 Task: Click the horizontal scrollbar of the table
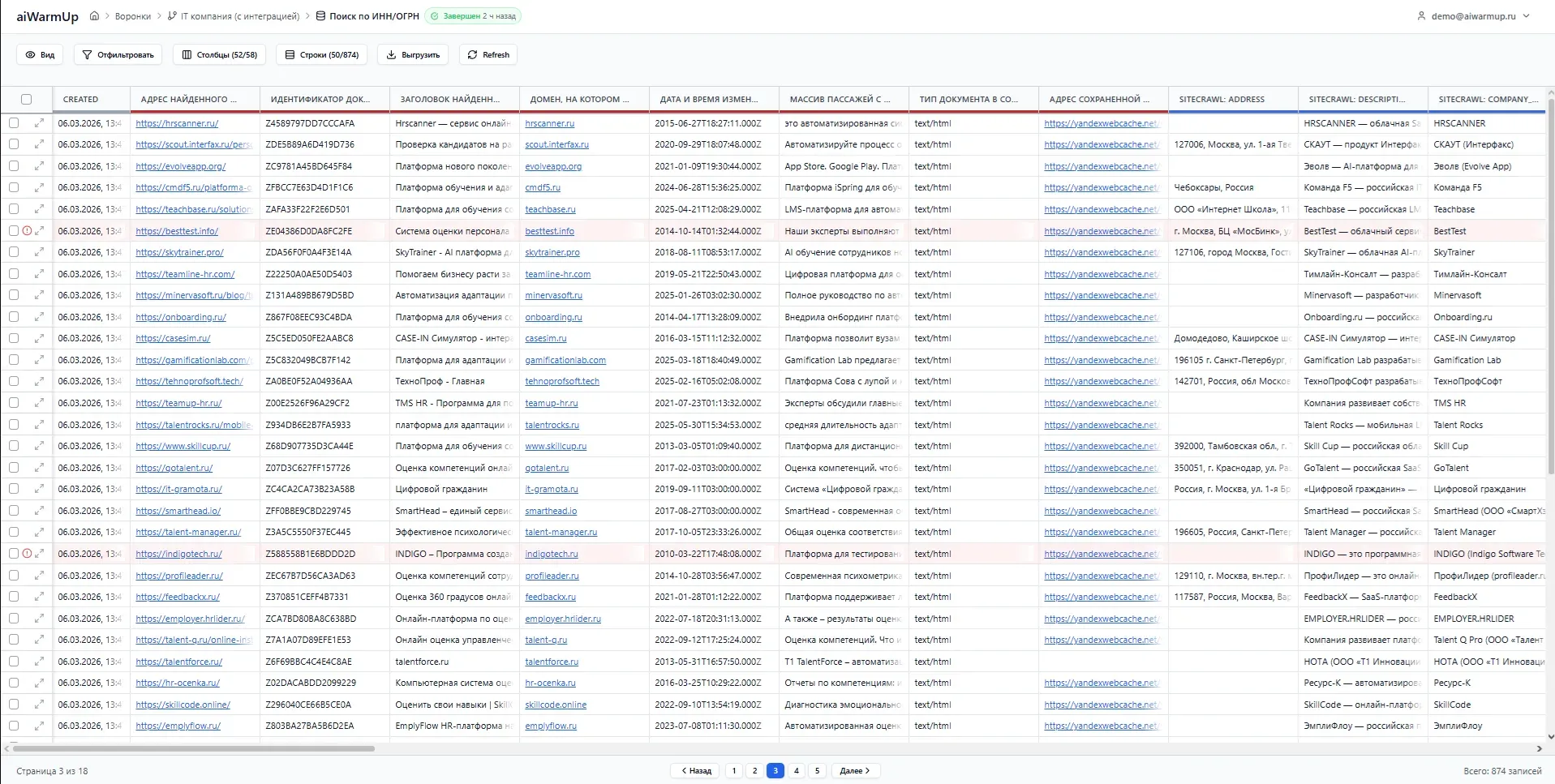(195, 748)
